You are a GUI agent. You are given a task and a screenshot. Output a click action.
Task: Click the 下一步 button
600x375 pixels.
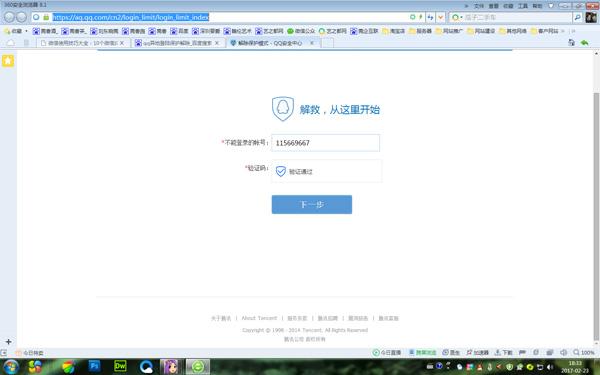tap(312, 204)
